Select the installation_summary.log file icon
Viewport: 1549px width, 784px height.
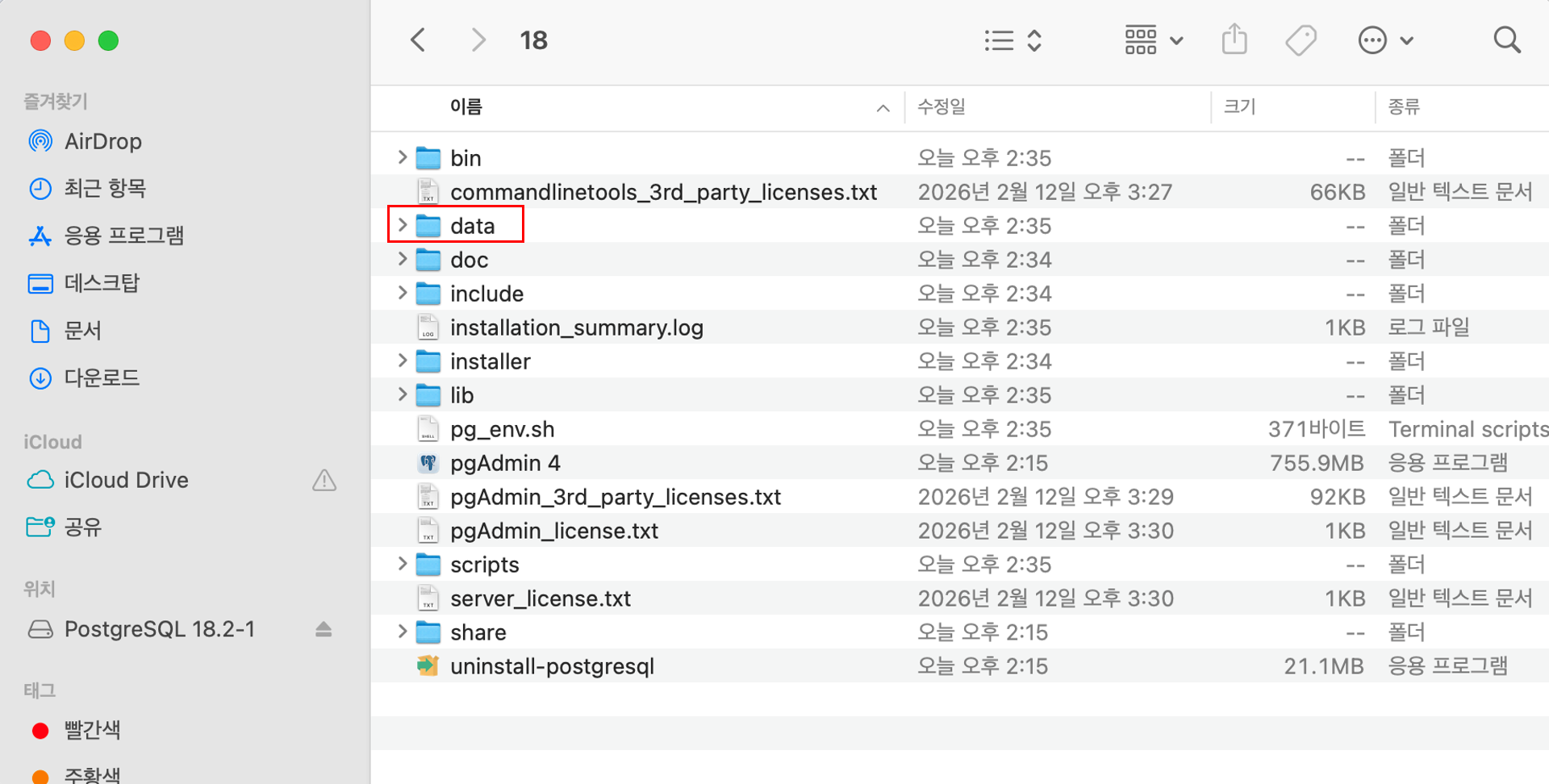pyautogui.click(x=428, y=327)
